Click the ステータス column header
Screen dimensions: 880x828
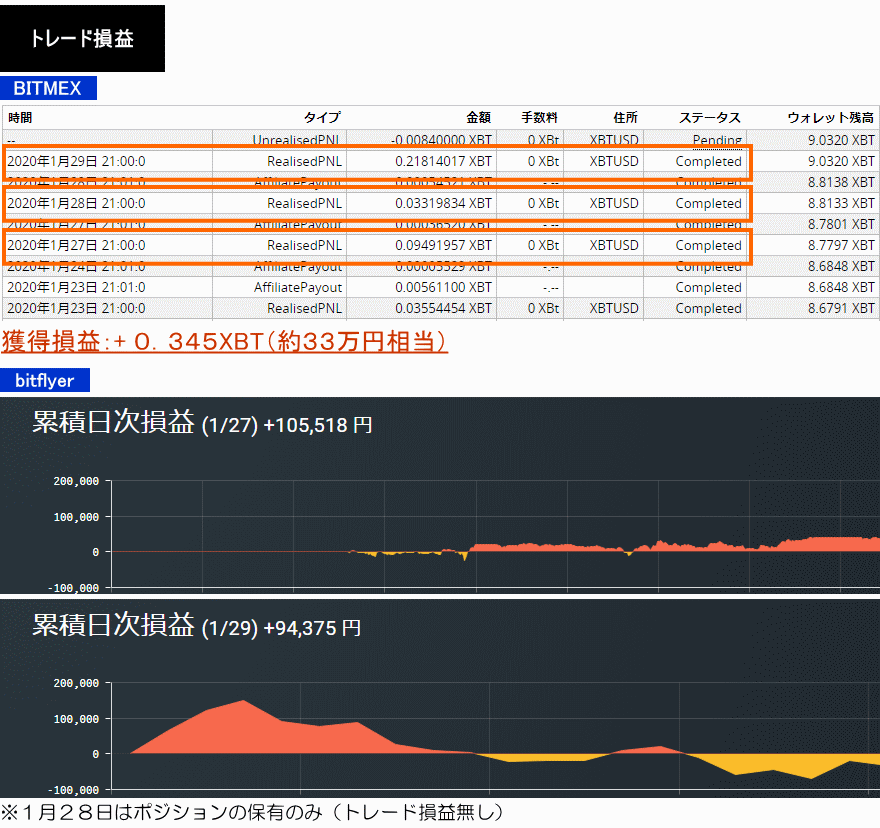[x=709, y=118]
